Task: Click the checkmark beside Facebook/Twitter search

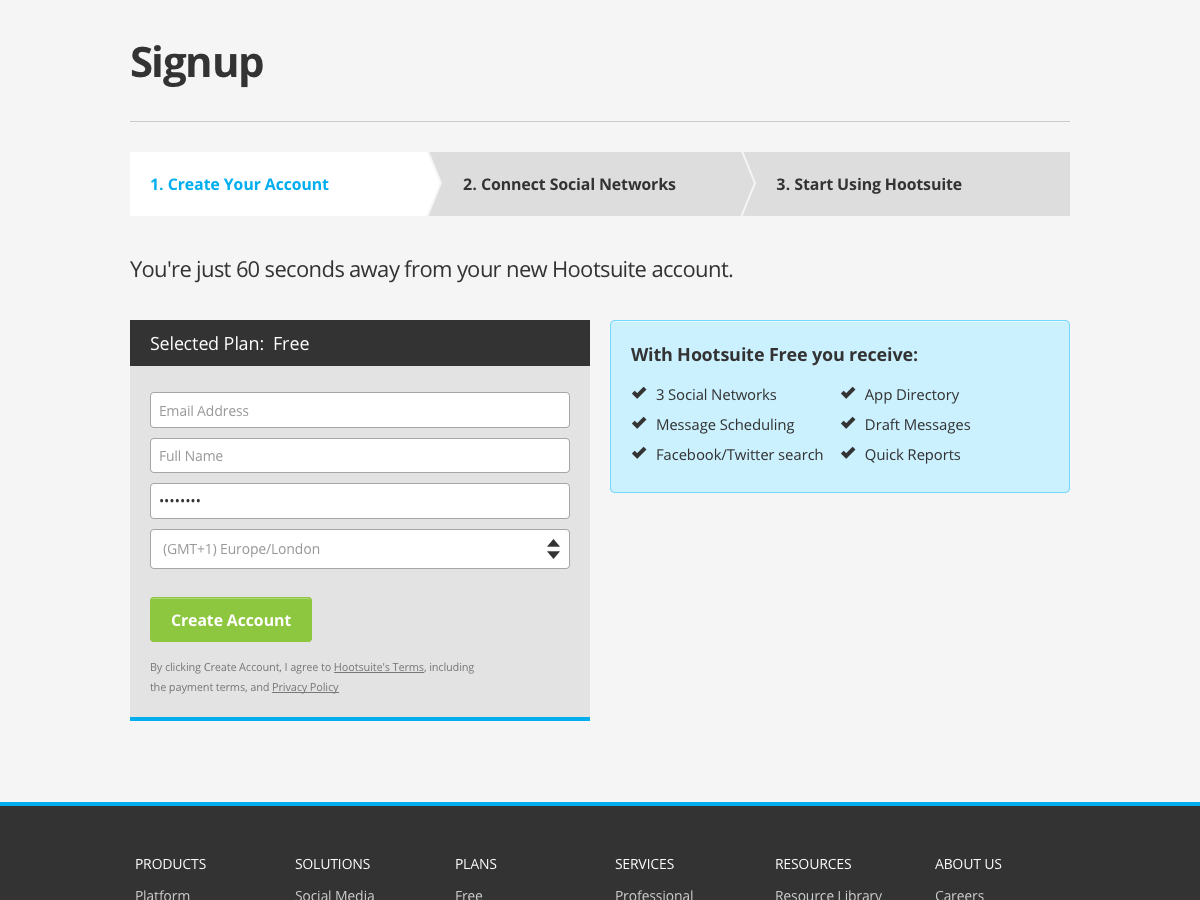Action: [x=639, y=453]
